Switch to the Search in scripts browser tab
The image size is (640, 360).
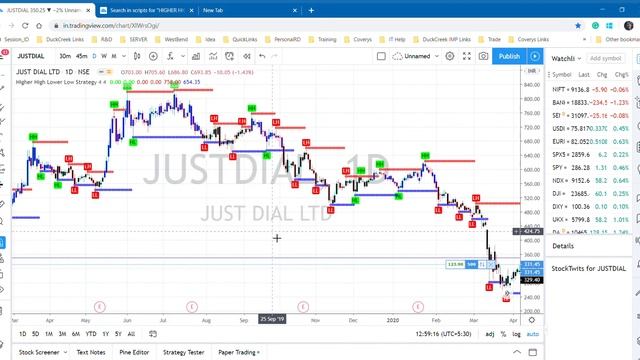[147, 10]
